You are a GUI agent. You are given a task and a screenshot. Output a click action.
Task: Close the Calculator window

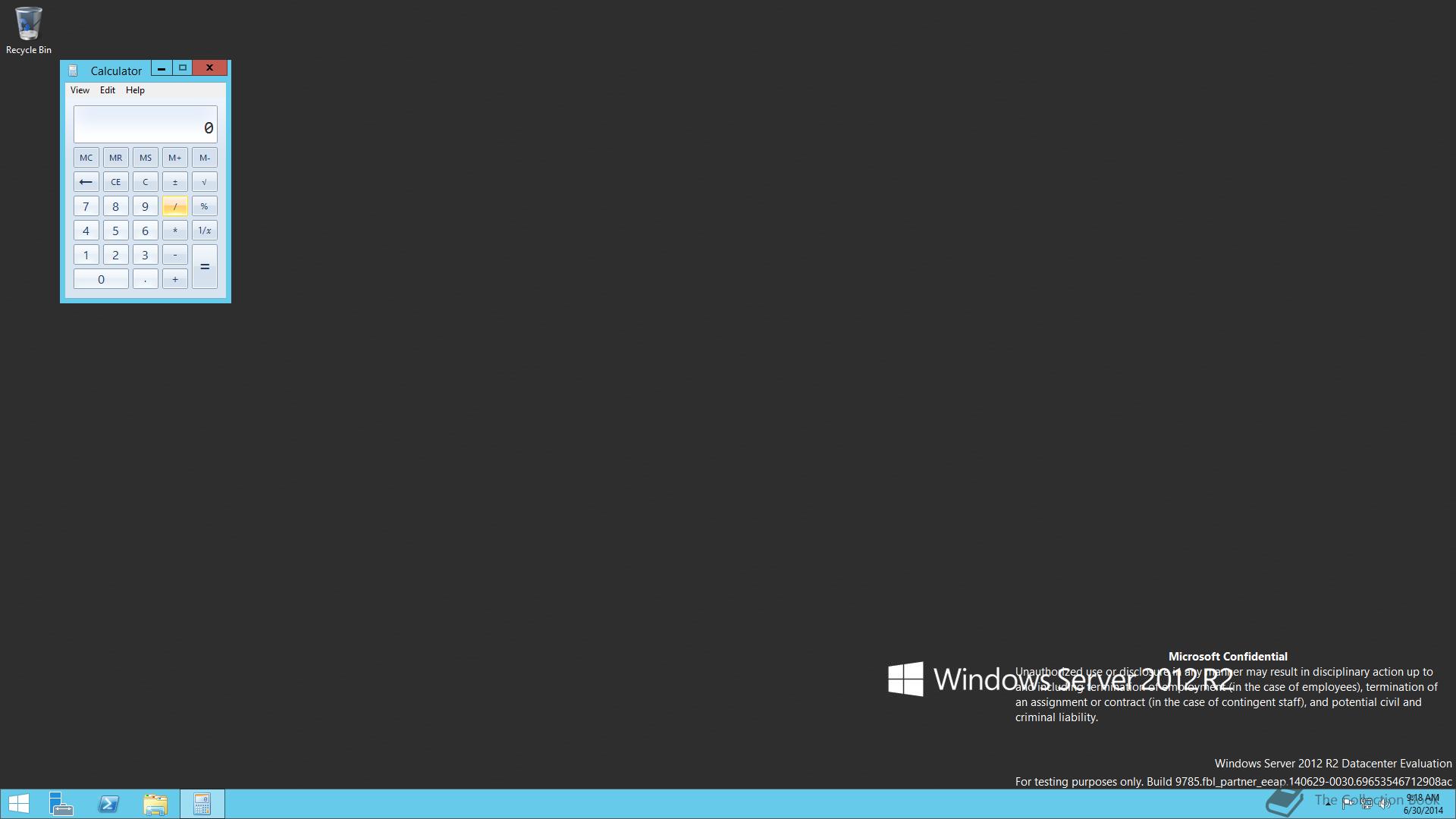(209, 68)
